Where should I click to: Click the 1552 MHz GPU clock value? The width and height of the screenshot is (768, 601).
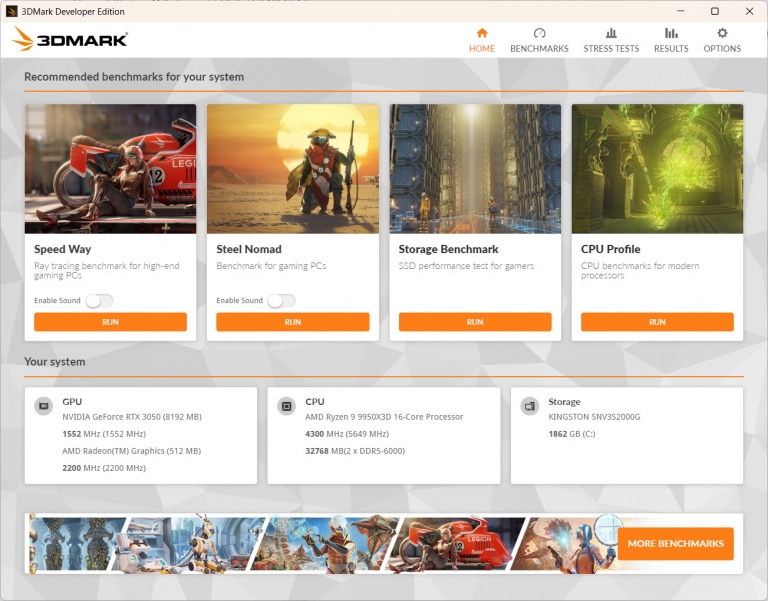pyautogui.click(x=104, y=433)
